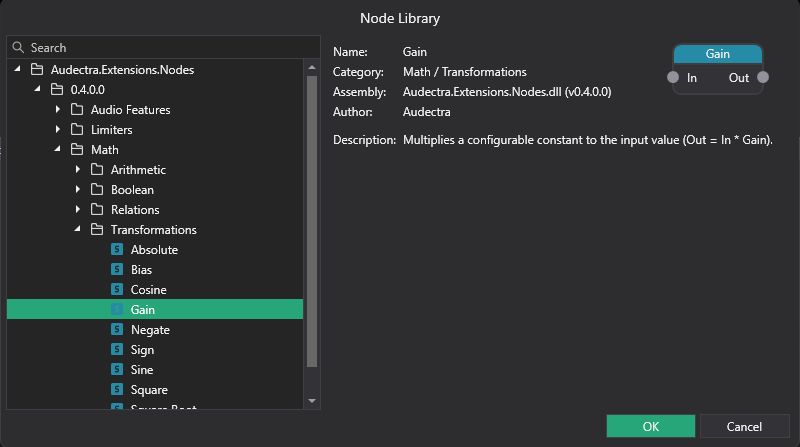800x447 pixels.
Task: Click the Gain node icon in tree
Action: click(117, 309)
